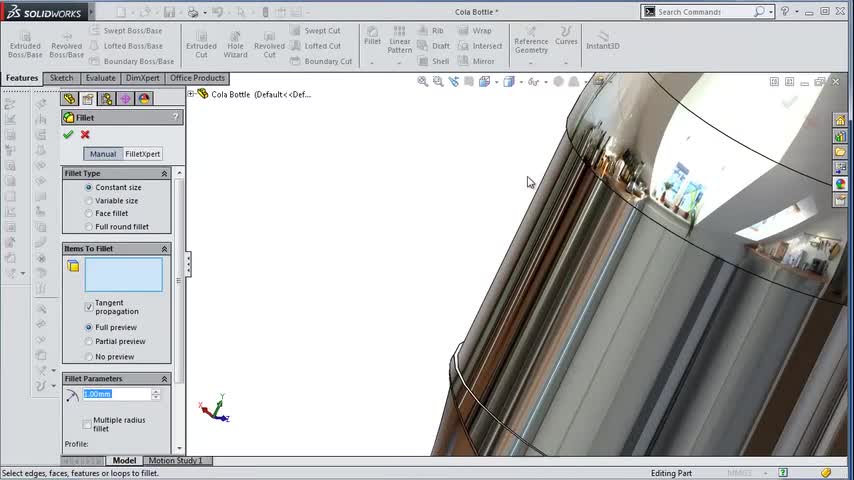Expand the Cola Bottle tree node
Viewport: 854px width, 480px height.
(x=191, y=94)
